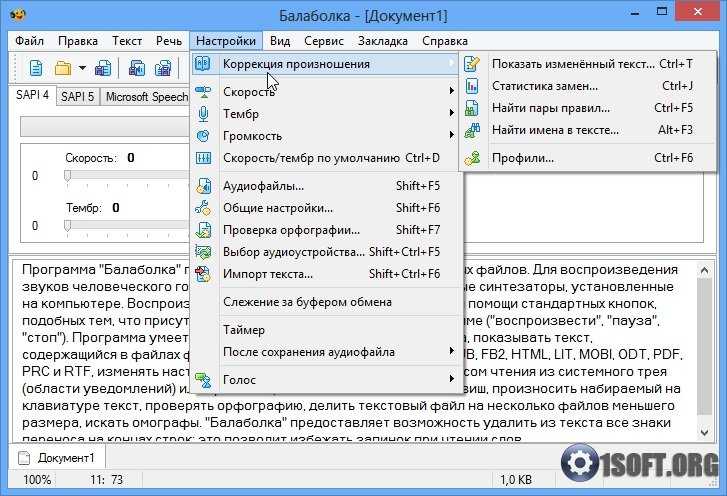Viewport: 727px width, 496px height.
Task: Click the Профили submenu icon
Action: tap(472, 158)
